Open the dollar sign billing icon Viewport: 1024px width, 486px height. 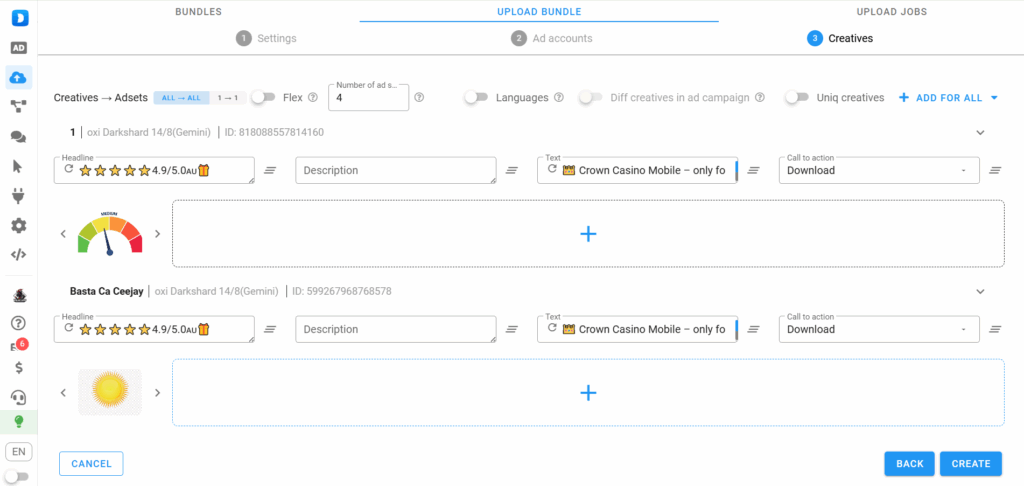[x=19, y=368]
